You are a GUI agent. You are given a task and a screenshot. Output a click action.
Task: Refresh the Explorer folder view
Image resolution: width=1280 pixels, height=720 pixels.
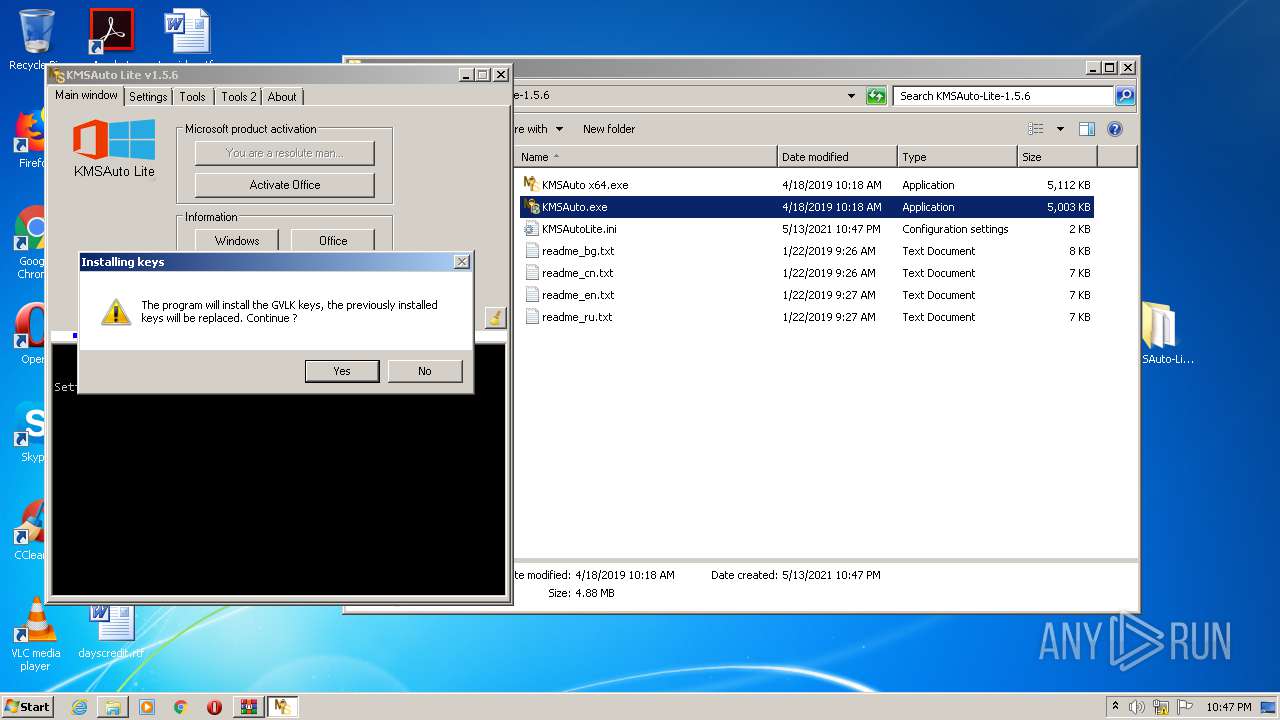(x=876, y=96)
